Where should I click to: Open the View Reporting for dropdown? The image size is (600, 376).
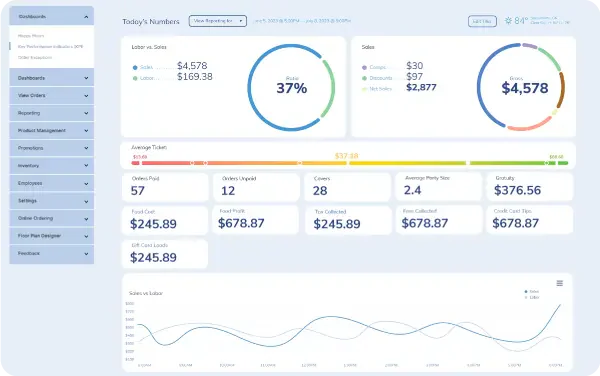tap(217, 21)
